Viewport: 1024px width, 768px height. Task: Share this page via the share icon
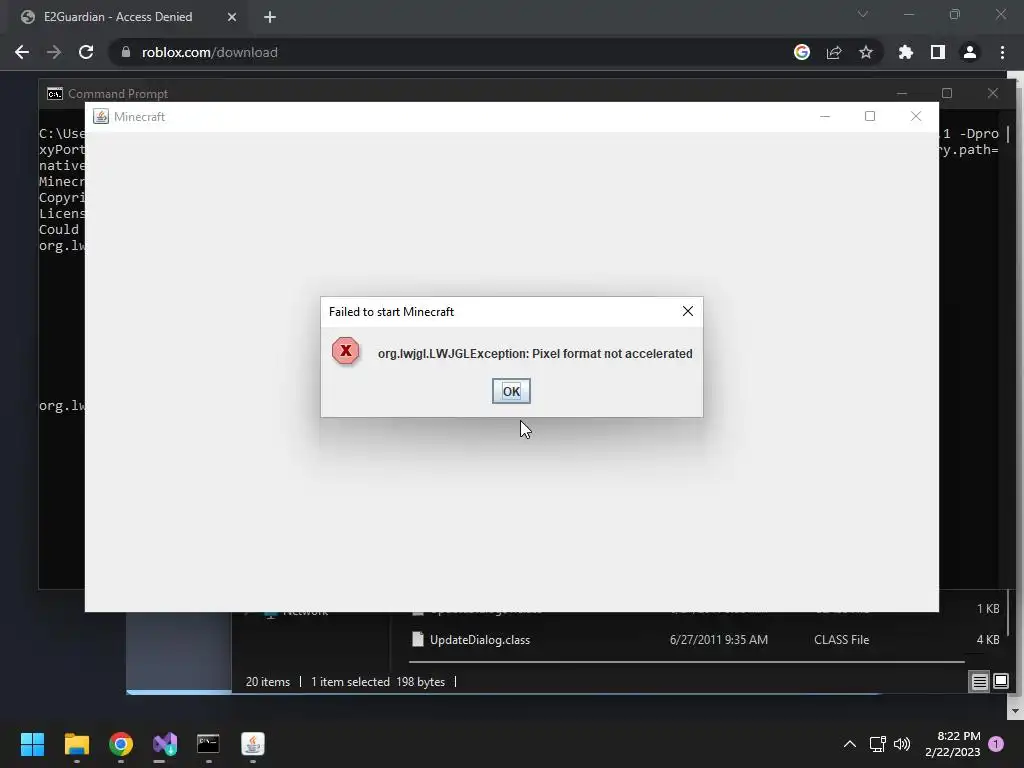click(x=834, y=52)
